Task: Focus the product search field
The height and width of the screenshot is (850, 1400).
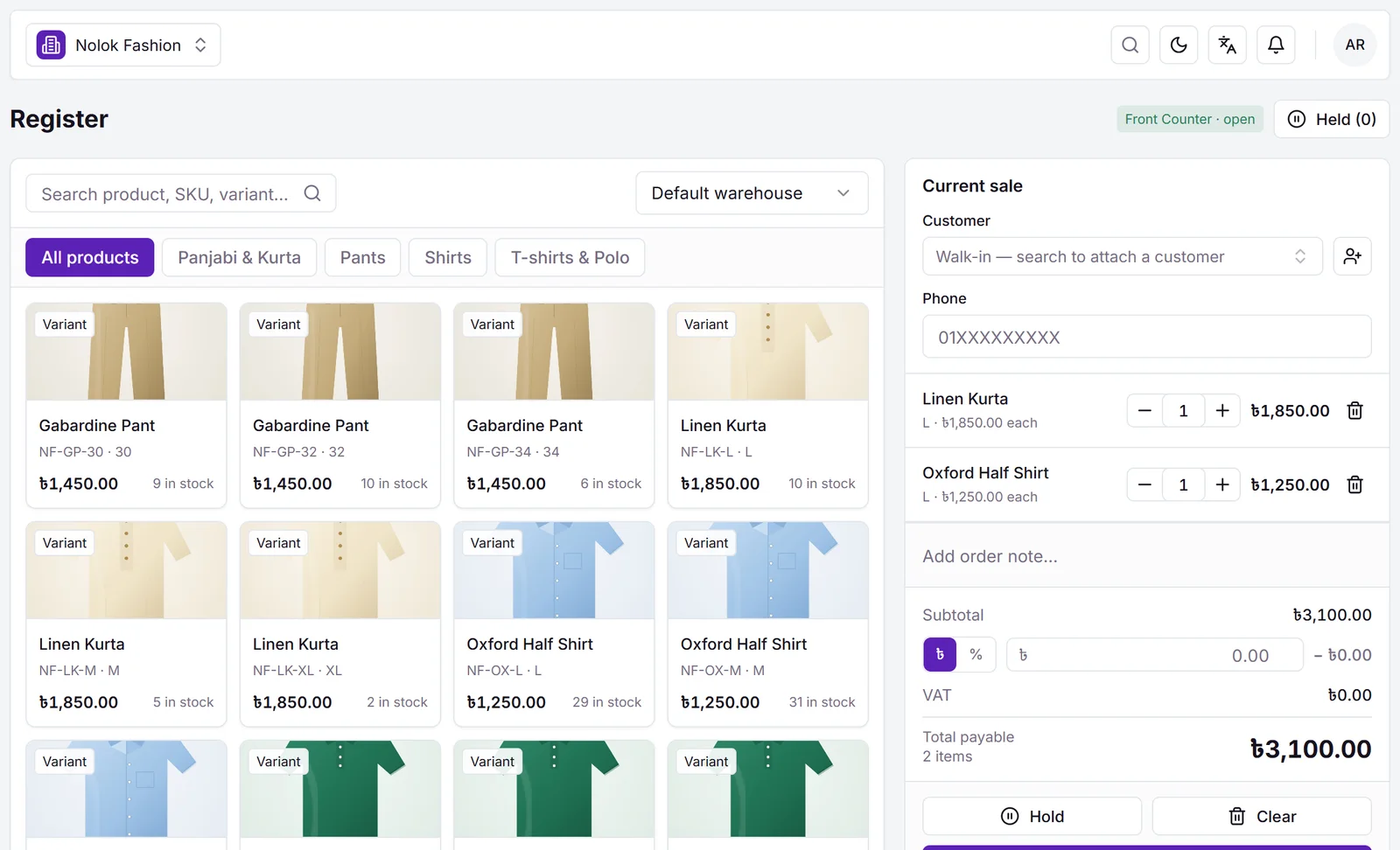Action: coord(180,193)
